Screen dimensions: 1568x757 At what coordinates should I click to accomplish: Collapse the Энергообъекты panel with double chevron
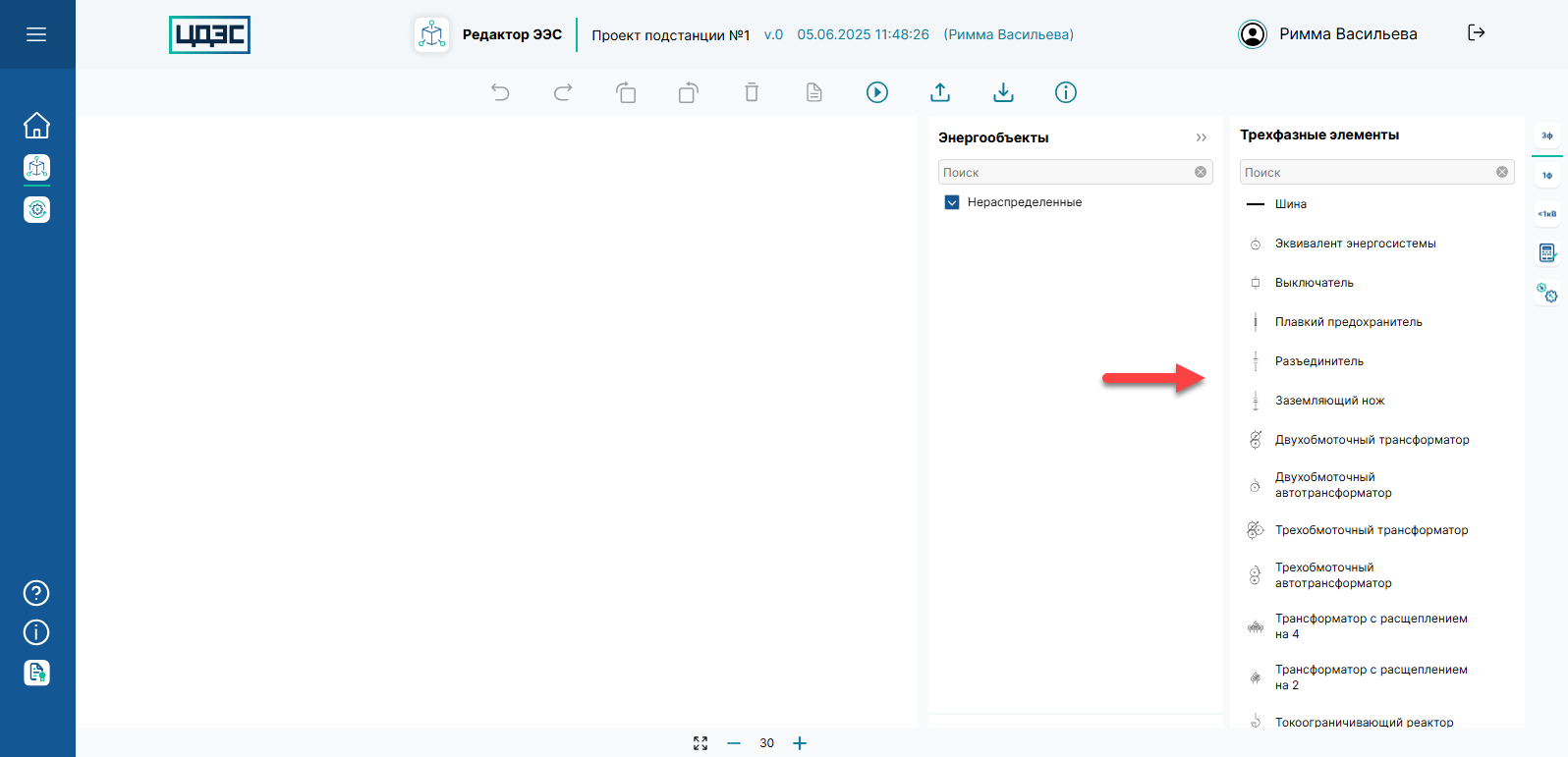1201,137
